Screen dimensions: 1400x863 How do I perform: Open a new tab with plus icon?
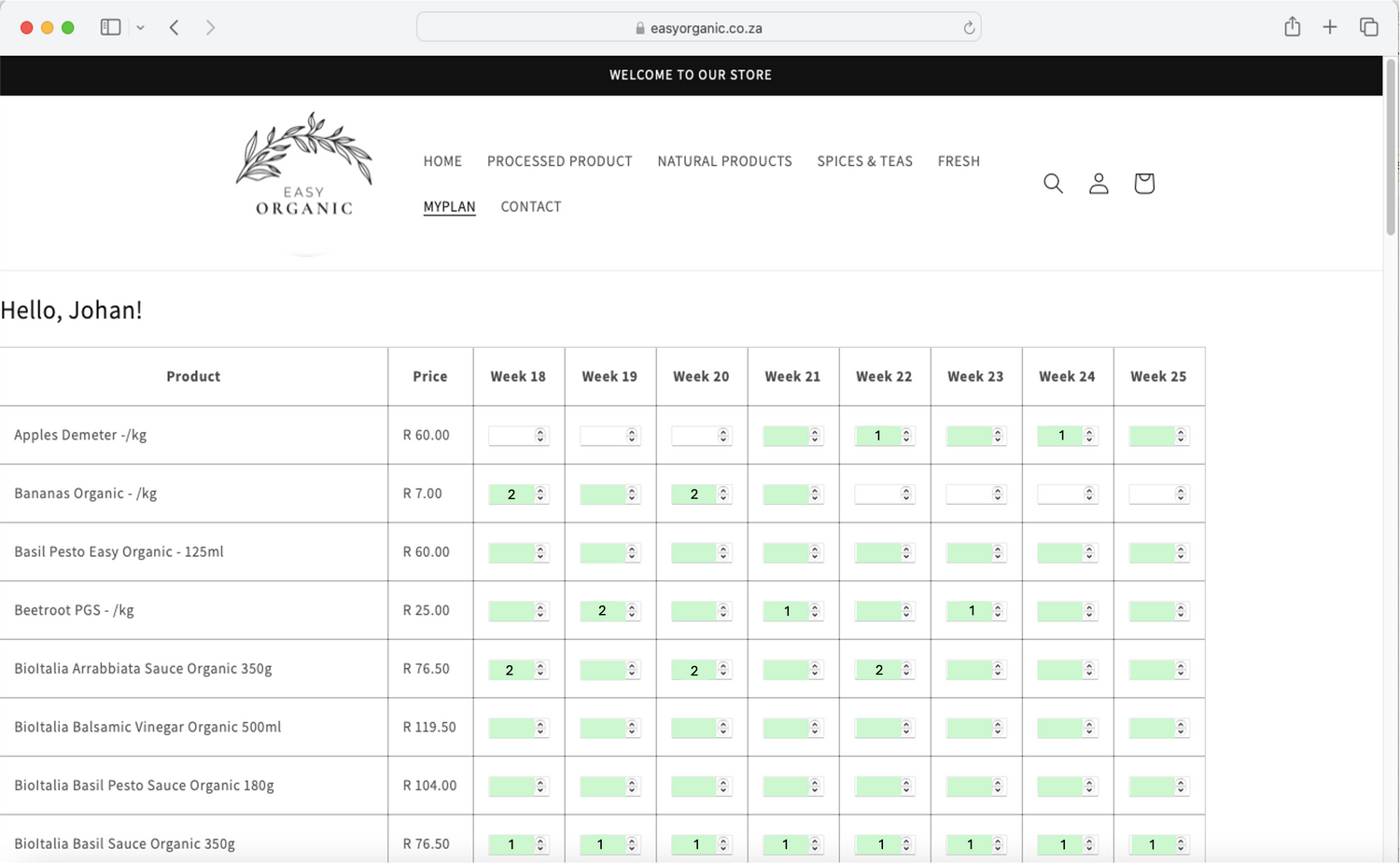[x=1330, y=27]
